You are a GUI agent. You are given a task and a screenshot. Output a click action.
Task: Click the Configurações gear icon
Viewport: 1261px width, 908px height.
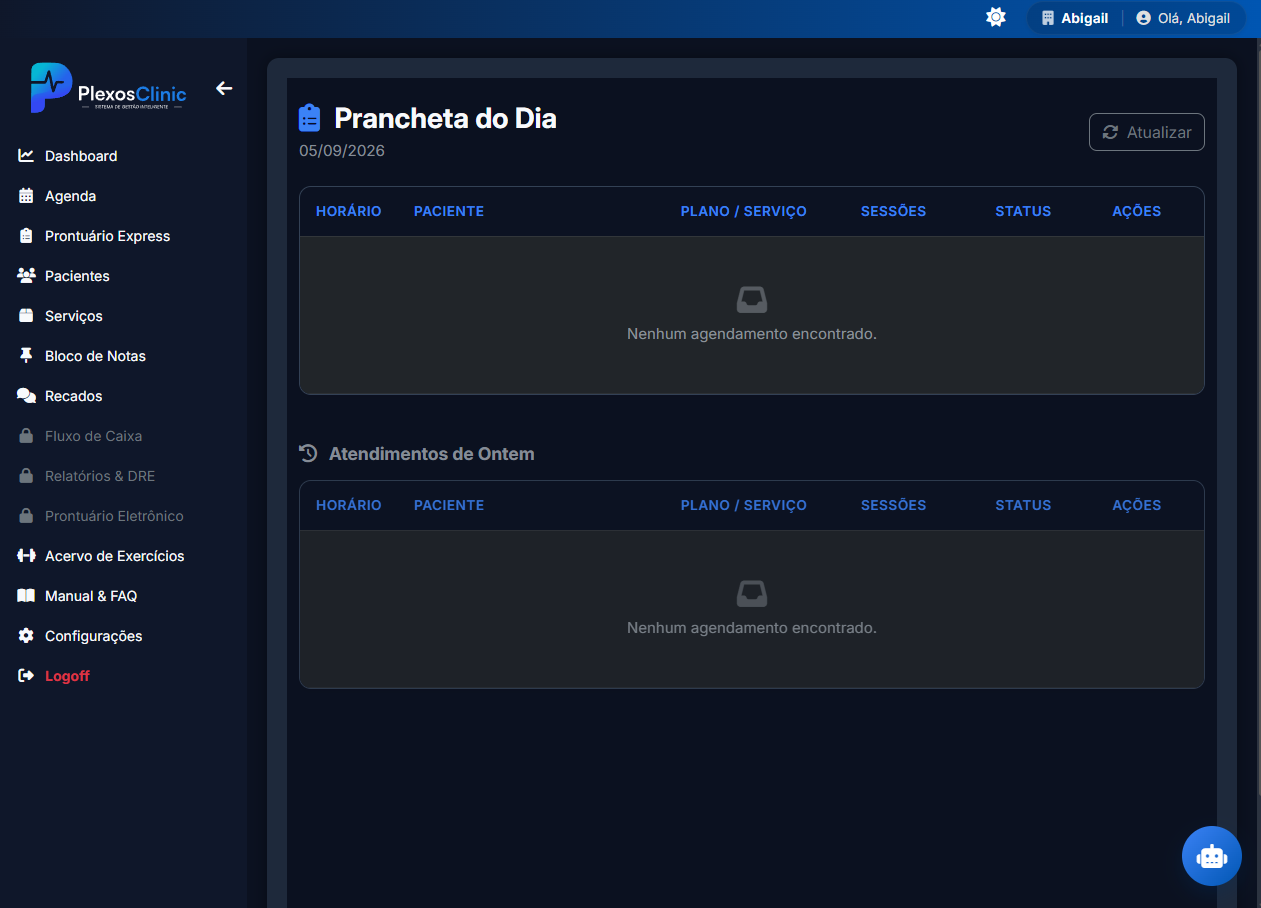click(26, 636)
